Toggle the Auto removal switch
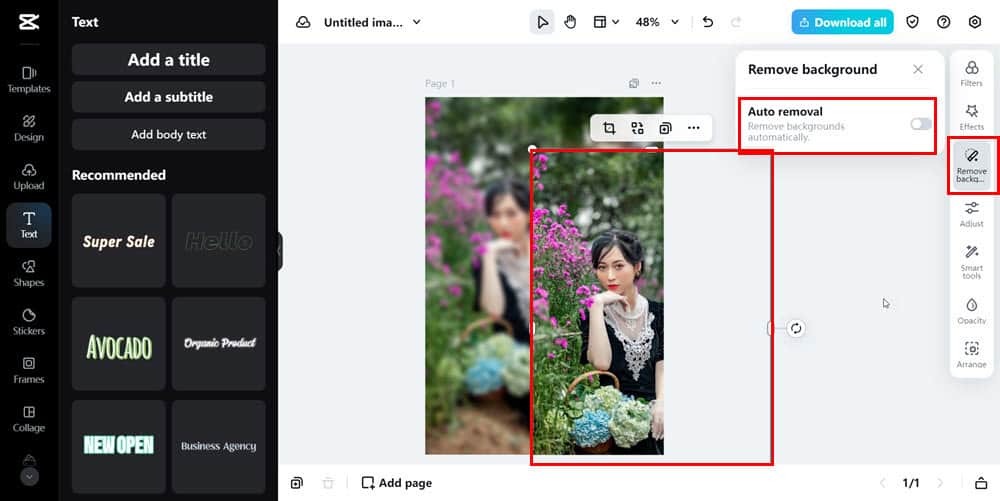 click(921, 124)
